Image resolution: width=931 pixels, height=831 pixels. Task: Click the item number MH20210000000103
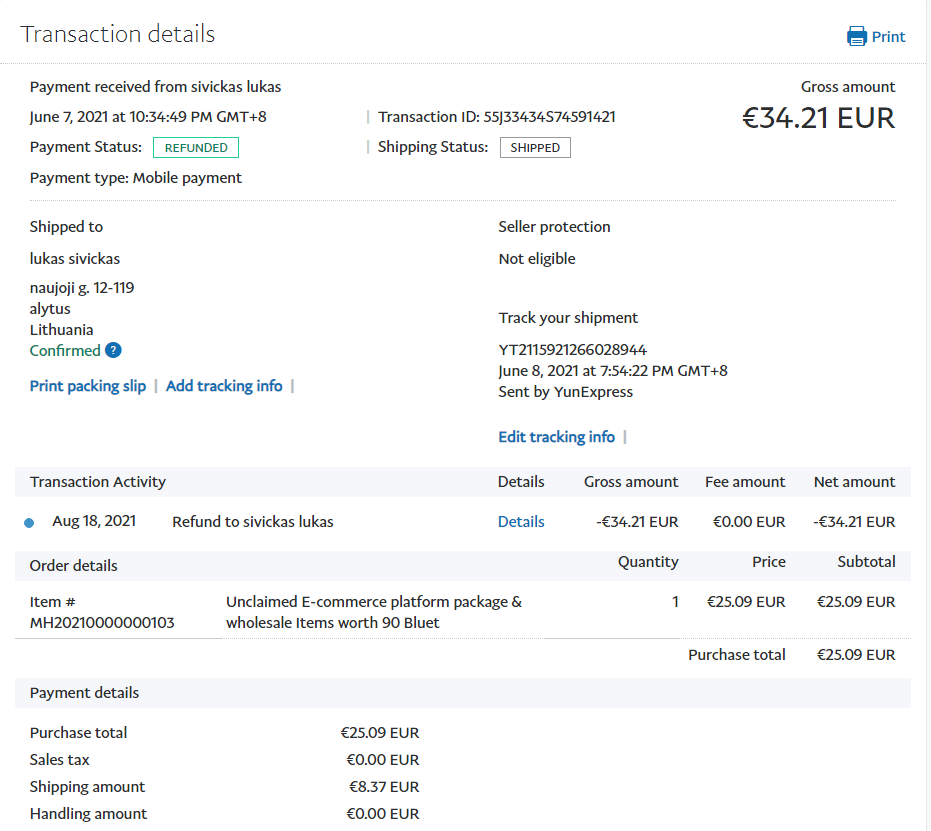click(102, 623)
